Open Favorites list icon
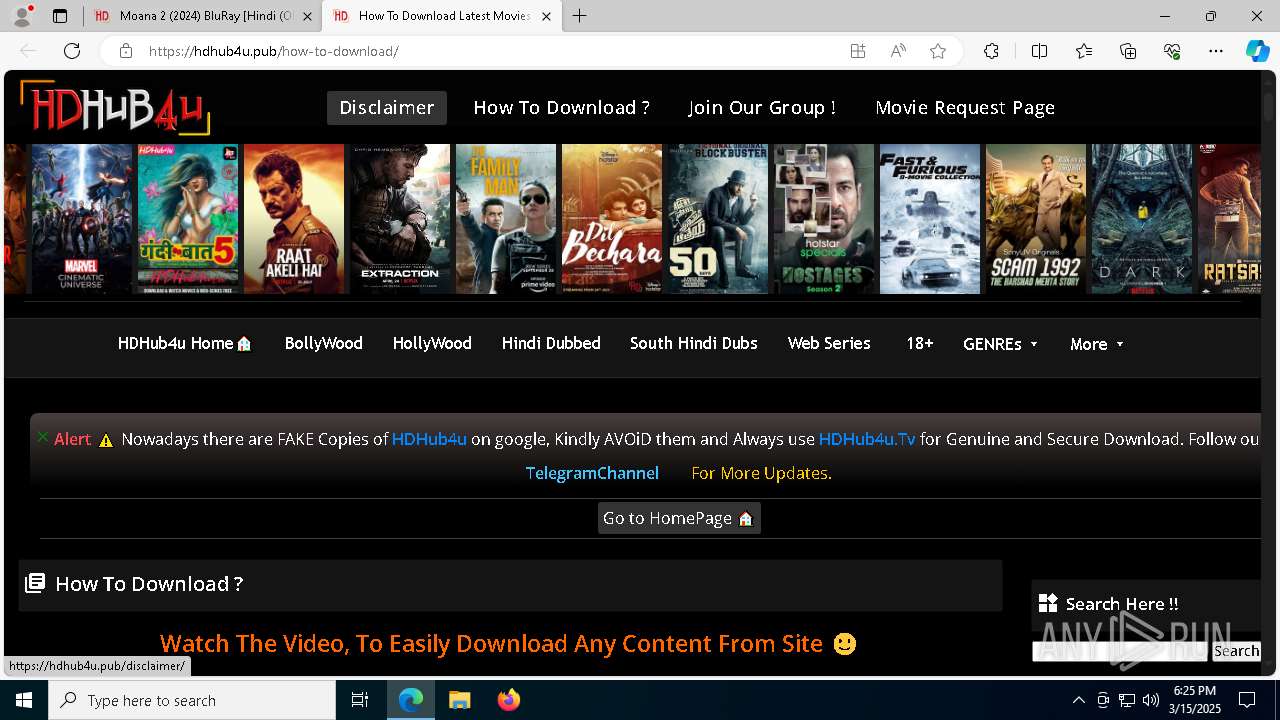The image size is (1280, 720). point(1084,51)
